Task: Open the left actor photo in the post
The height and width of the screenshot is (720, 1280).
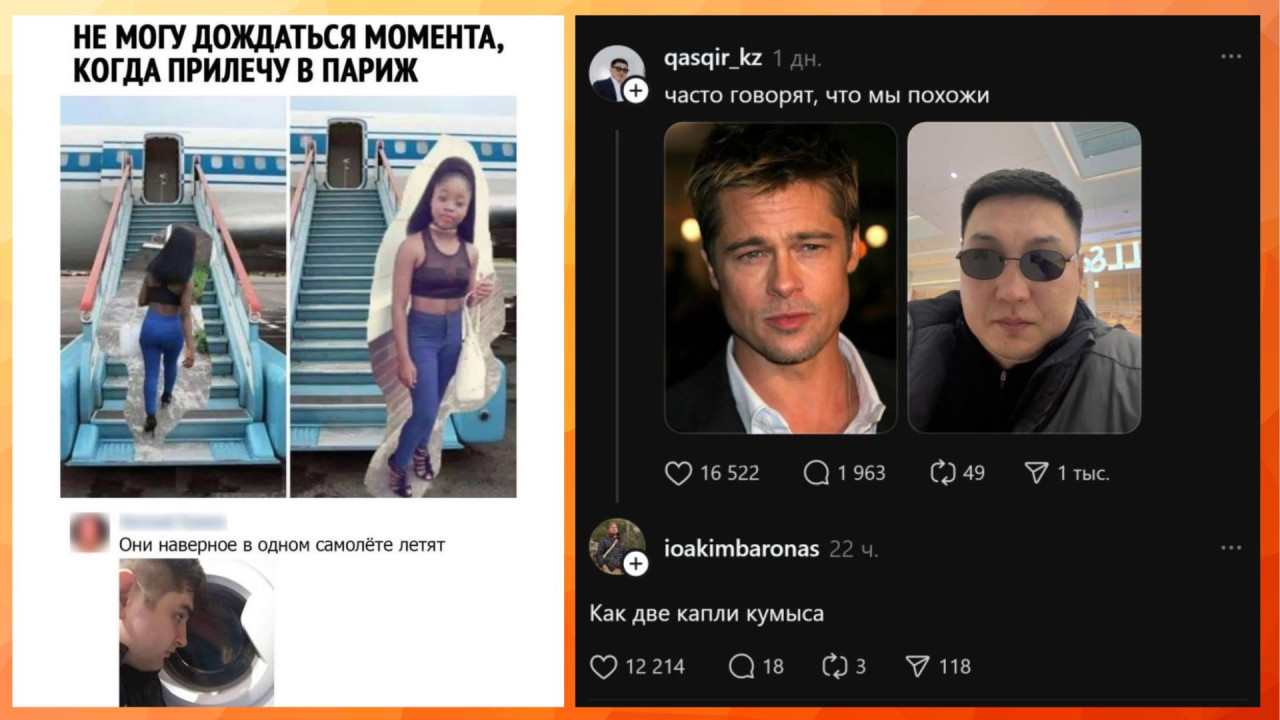Action: click(781, 278)
